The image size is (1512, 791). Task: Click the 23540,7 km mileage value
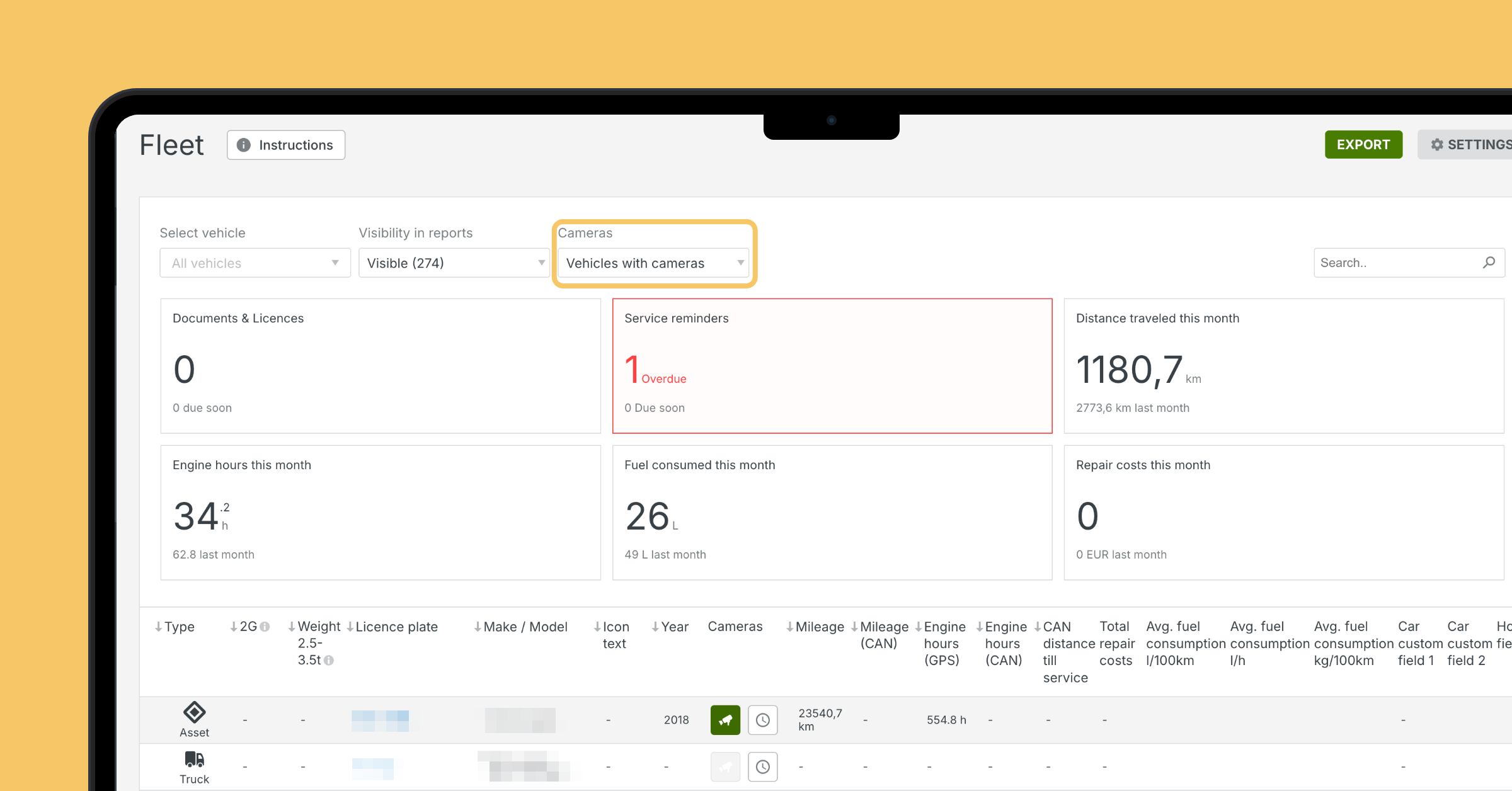click(820, 720)
